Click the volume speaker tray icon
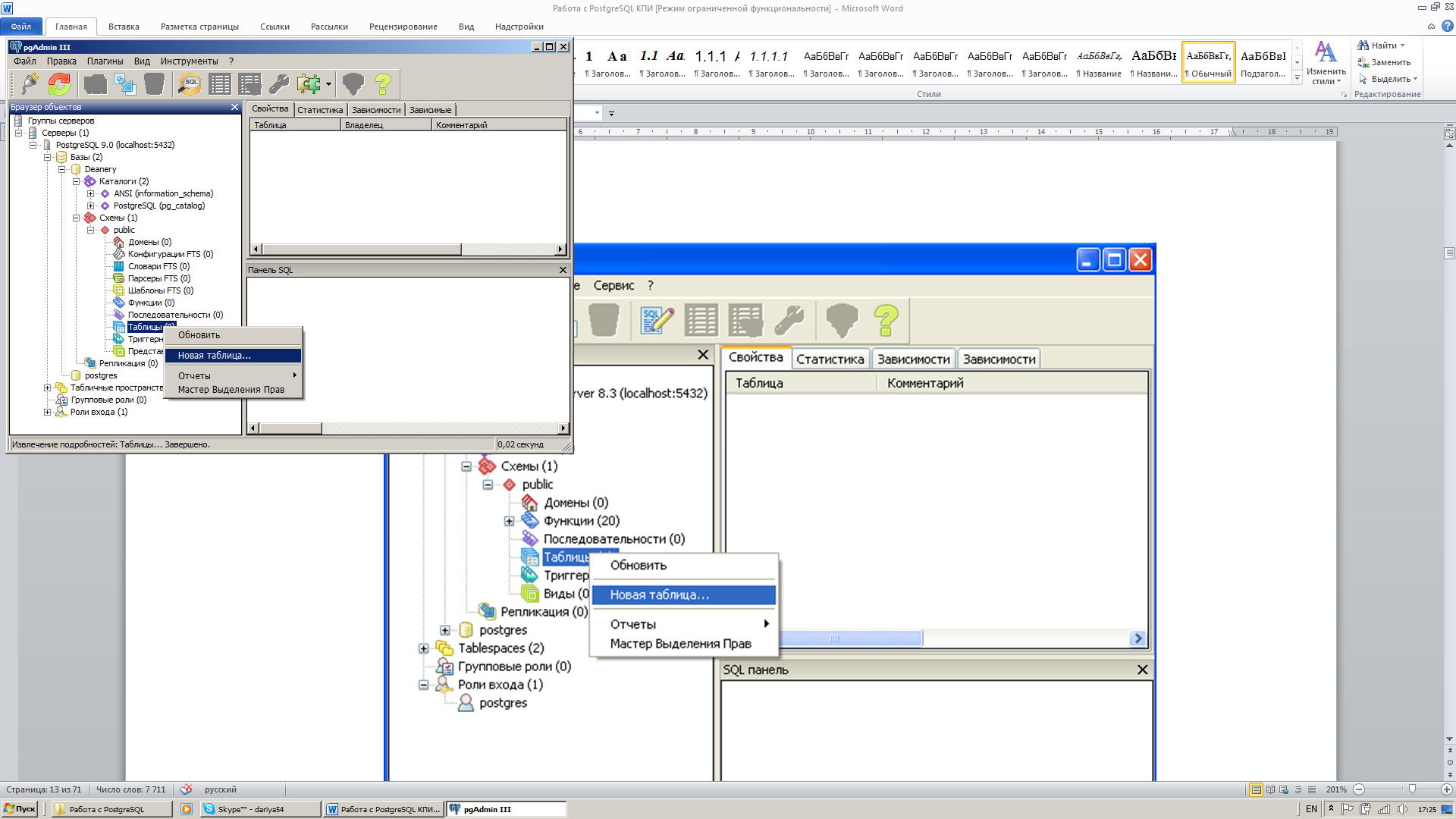 (x=1402, y=809)
